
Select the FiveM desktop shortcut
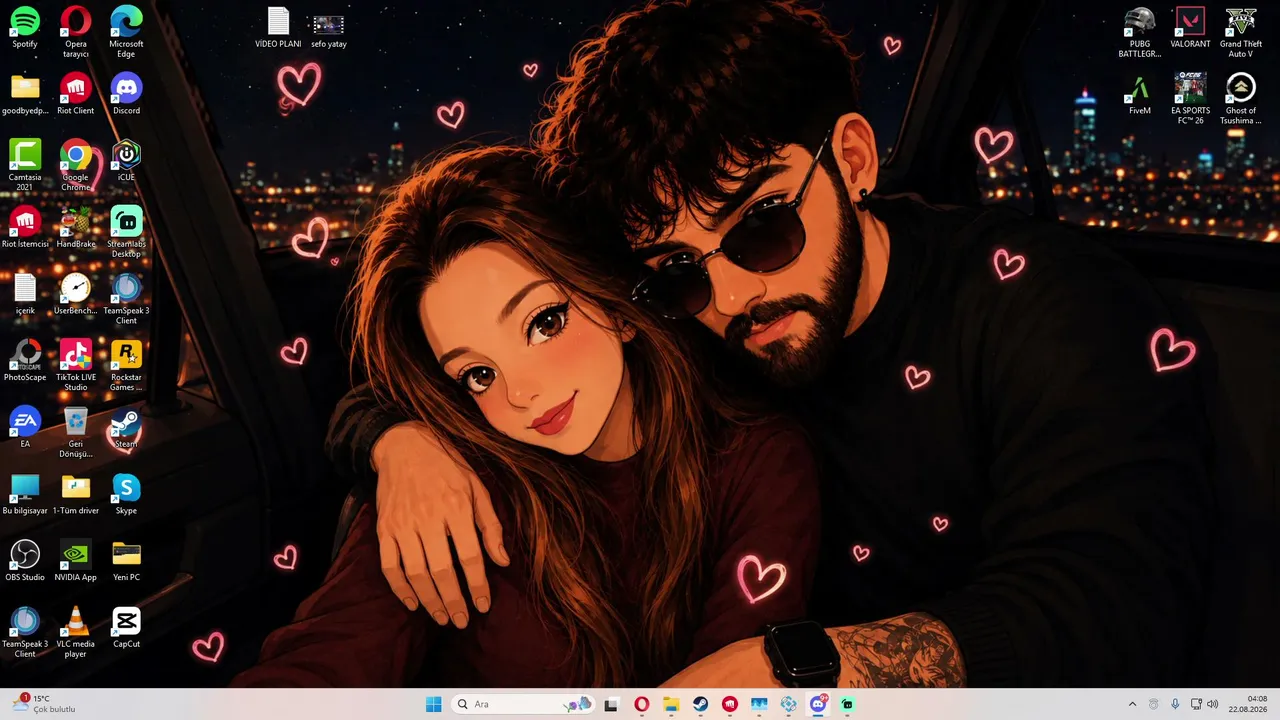click(x=1140, y=94)
